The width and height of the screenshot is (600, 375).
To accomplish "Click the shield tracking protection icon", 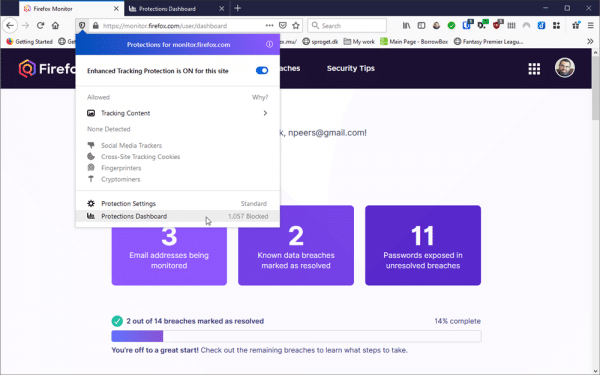I will click(82, 26).
